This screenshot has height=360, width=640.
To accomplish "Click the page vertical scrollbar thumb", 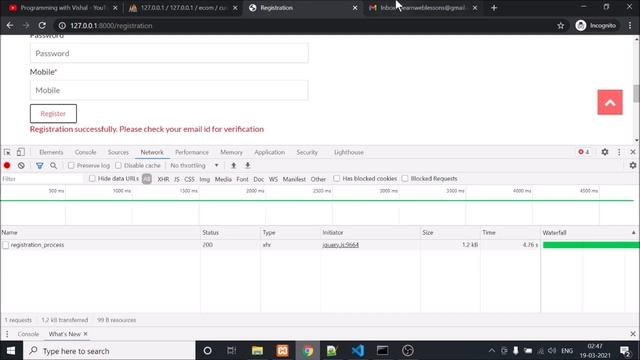I will (x=636, y=93).
